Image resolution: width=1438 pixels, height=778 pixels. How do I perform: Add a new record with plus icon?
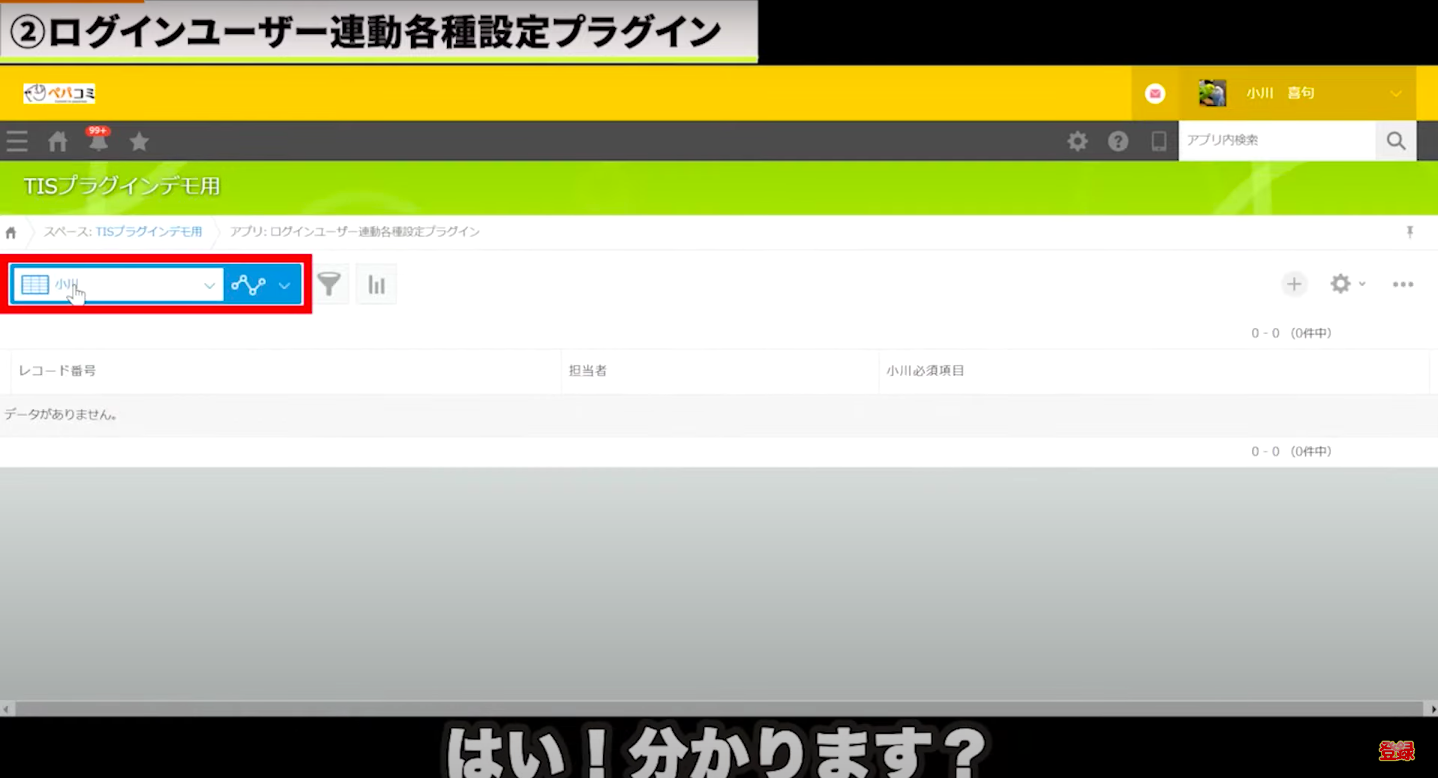pyautogui.click(x=1294, y=284)
